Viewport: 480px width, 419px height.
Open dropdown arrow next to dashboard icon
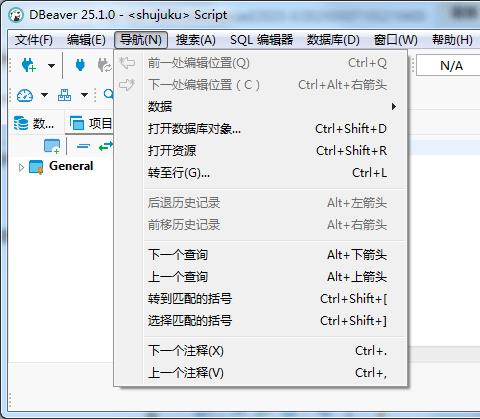pyautogui.click(x=44, y=95)
